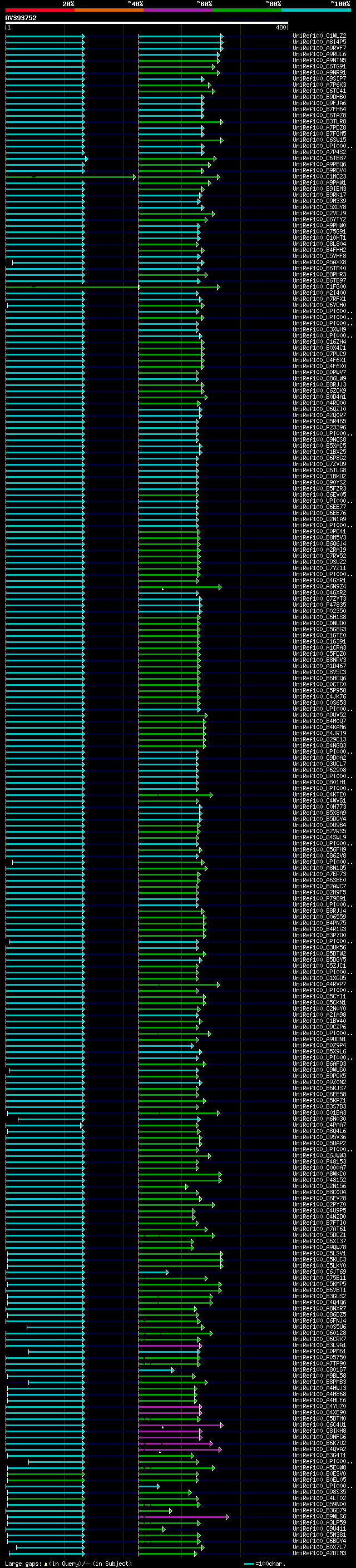
Task: Select hit label UniRef100_B9IEM3
Action: tap(319, 189)
